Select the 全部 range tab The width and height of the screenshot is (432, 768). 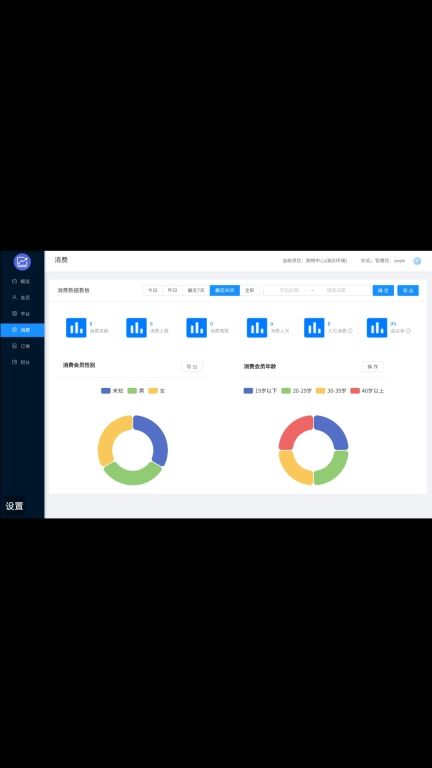(x=250, y=290)
